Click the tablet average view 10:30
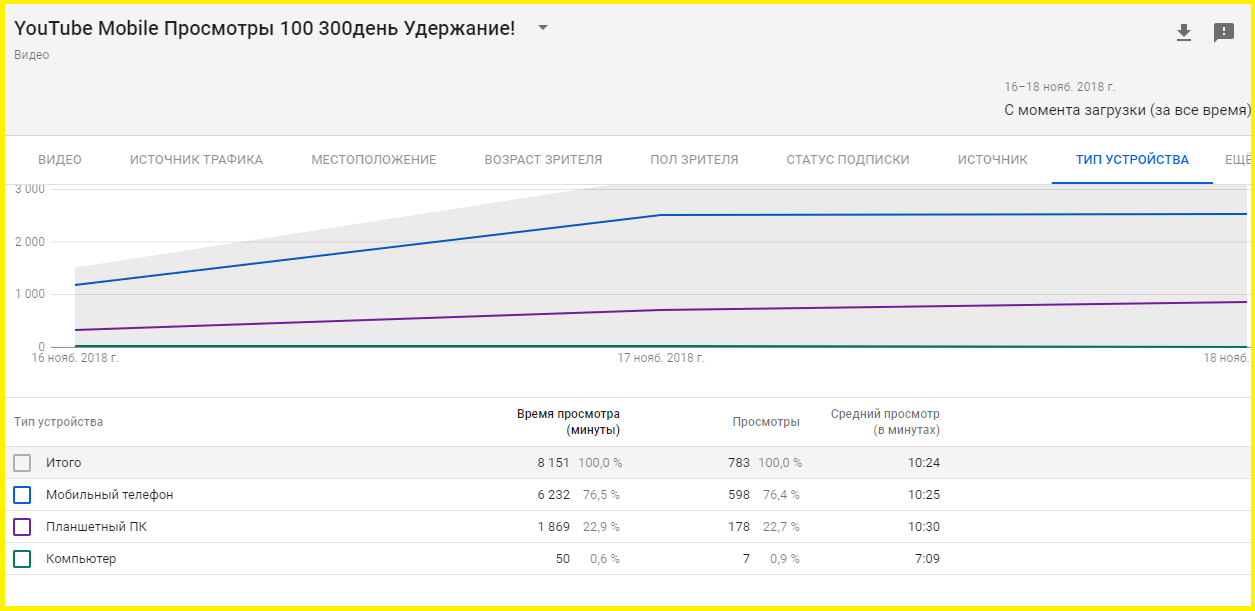Viewport: 1255px width, 611px height. point(924,527)
